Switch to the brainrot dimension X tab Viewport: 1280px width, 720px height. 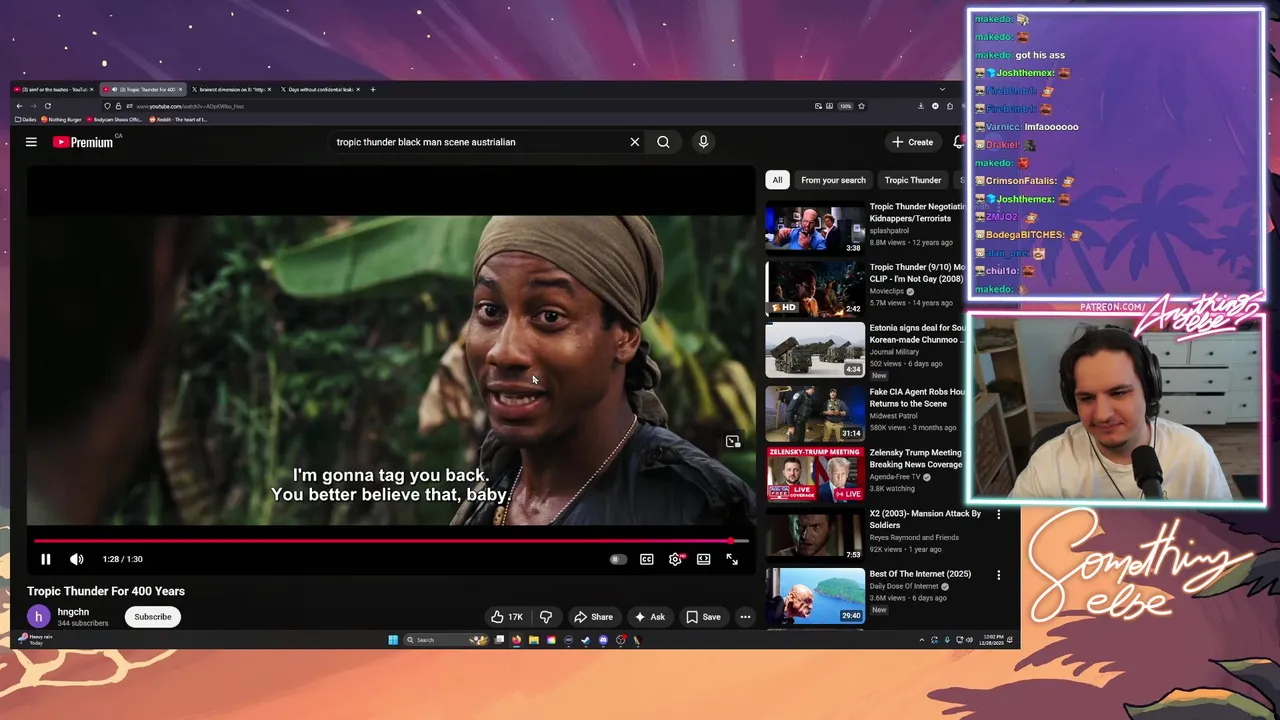point(232,89)
